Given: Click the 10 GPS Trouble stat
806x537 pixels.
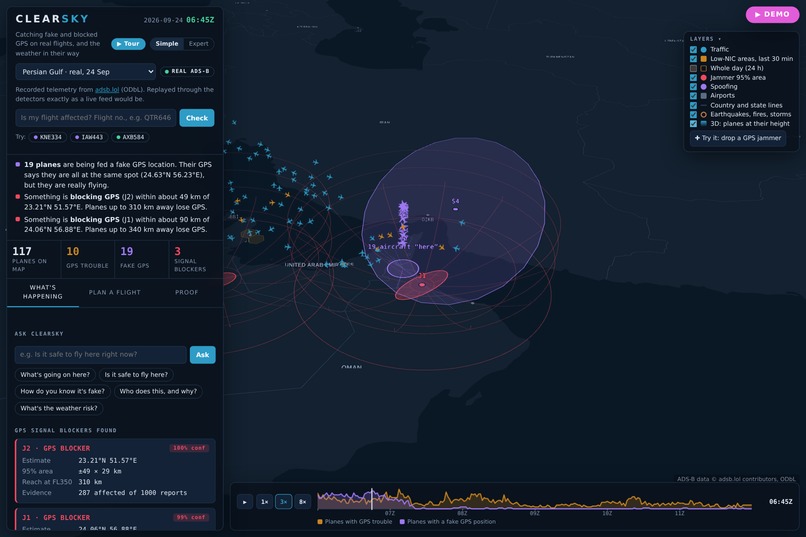Looking at the screenshot, I should point(87,258).
